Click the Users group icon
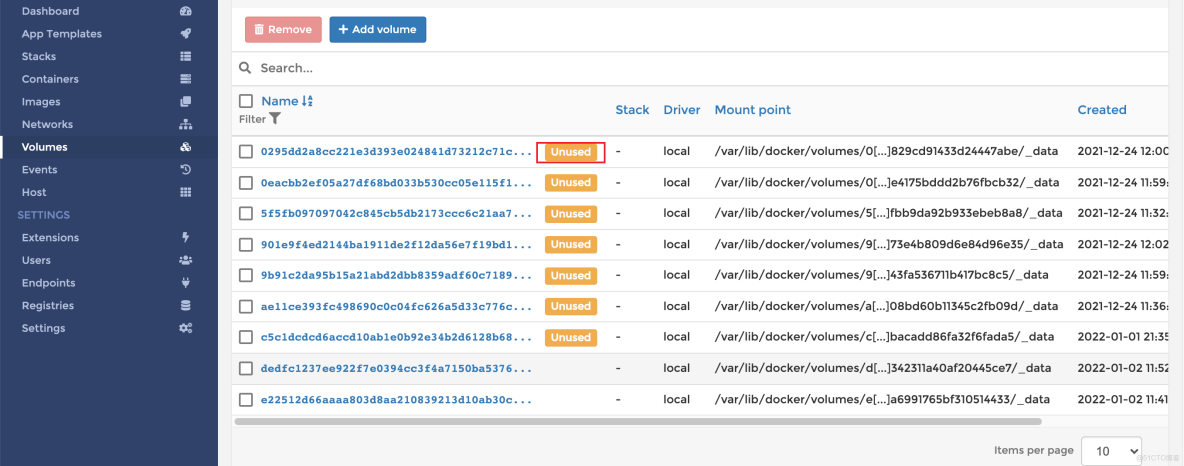This screenshot has width=1184, height=466. 186,261
